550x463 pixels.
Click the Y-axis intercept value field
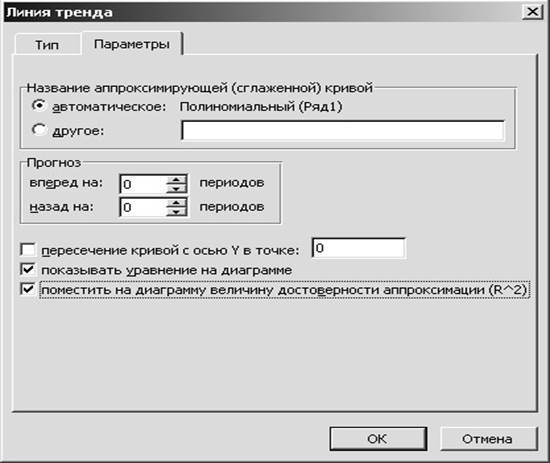click(358, 248)
